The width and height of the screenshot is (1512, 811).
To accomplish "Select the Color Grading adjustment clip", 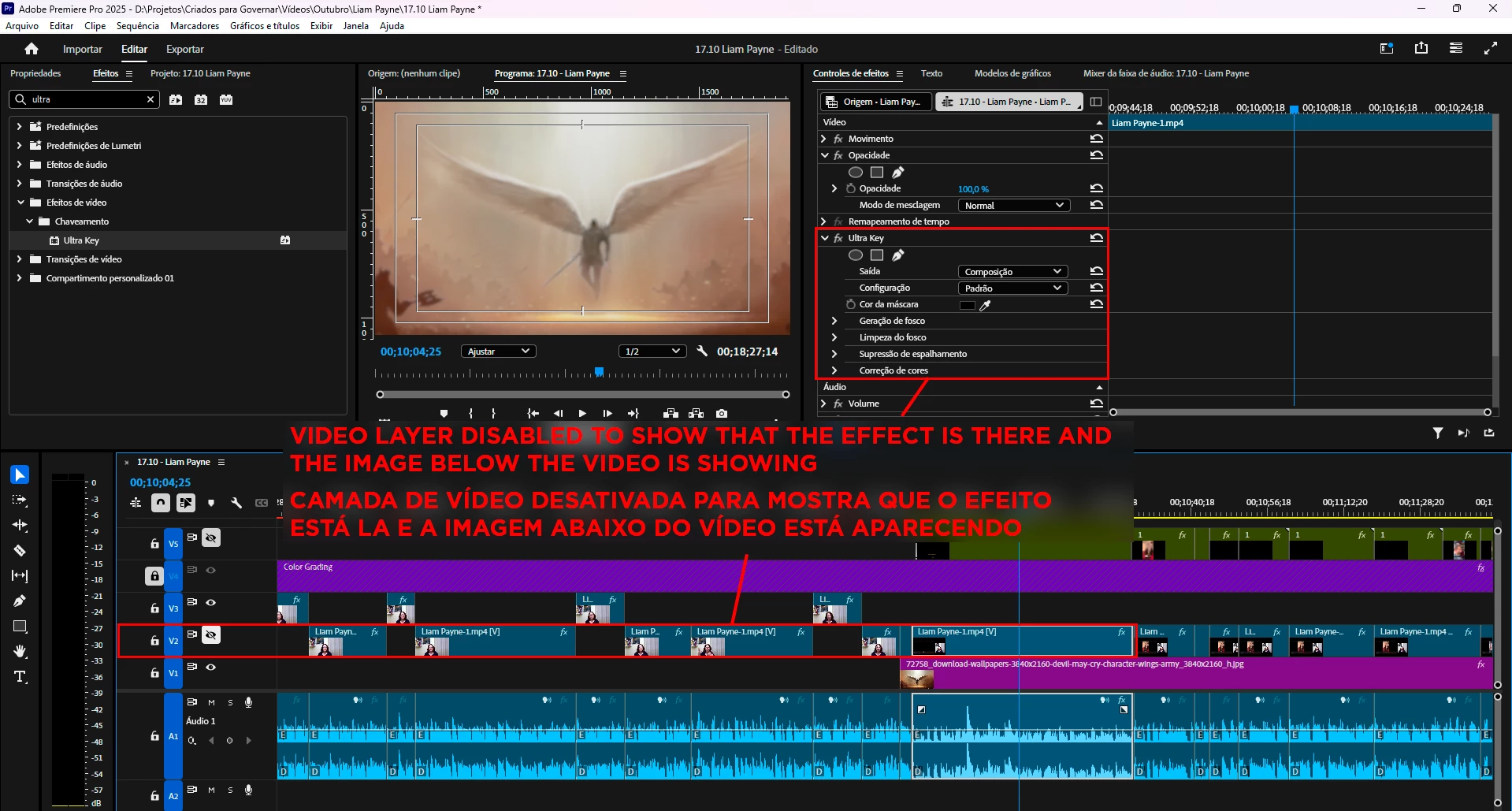I will coord(885,576).
